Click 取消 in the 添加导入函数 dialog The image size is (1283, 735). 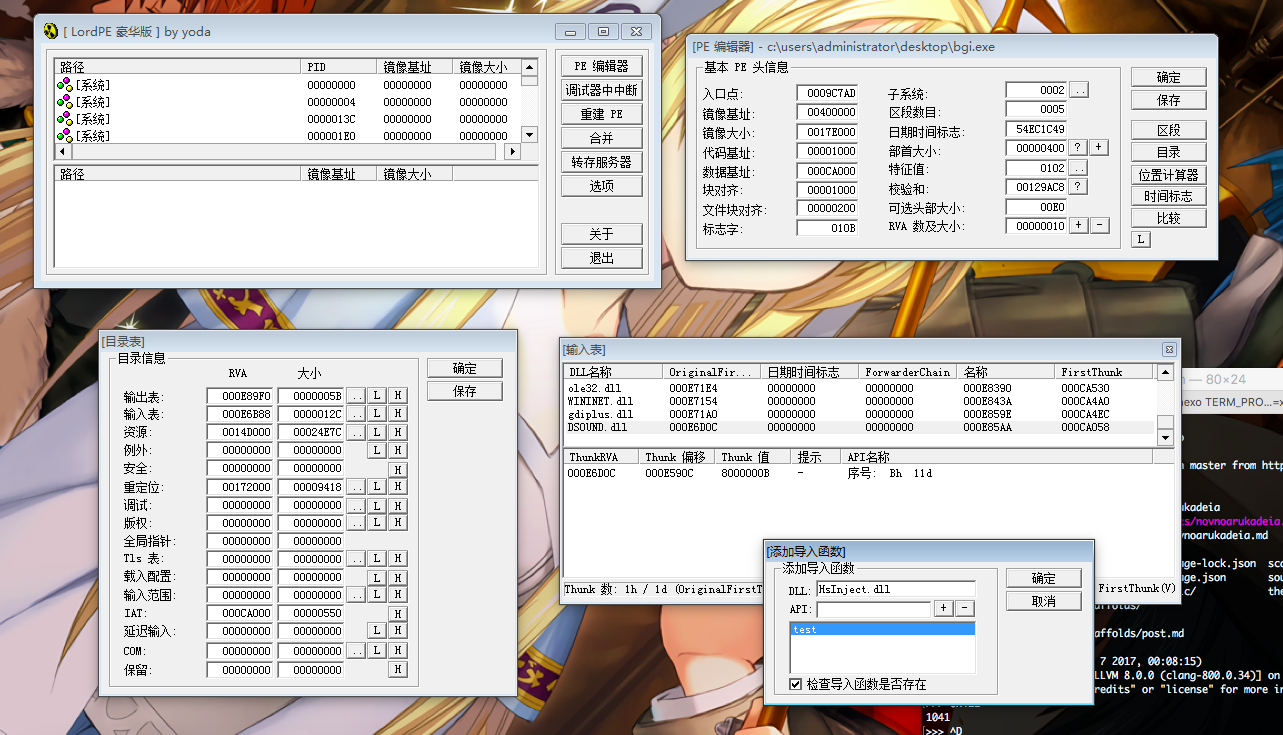point(1044,601)
